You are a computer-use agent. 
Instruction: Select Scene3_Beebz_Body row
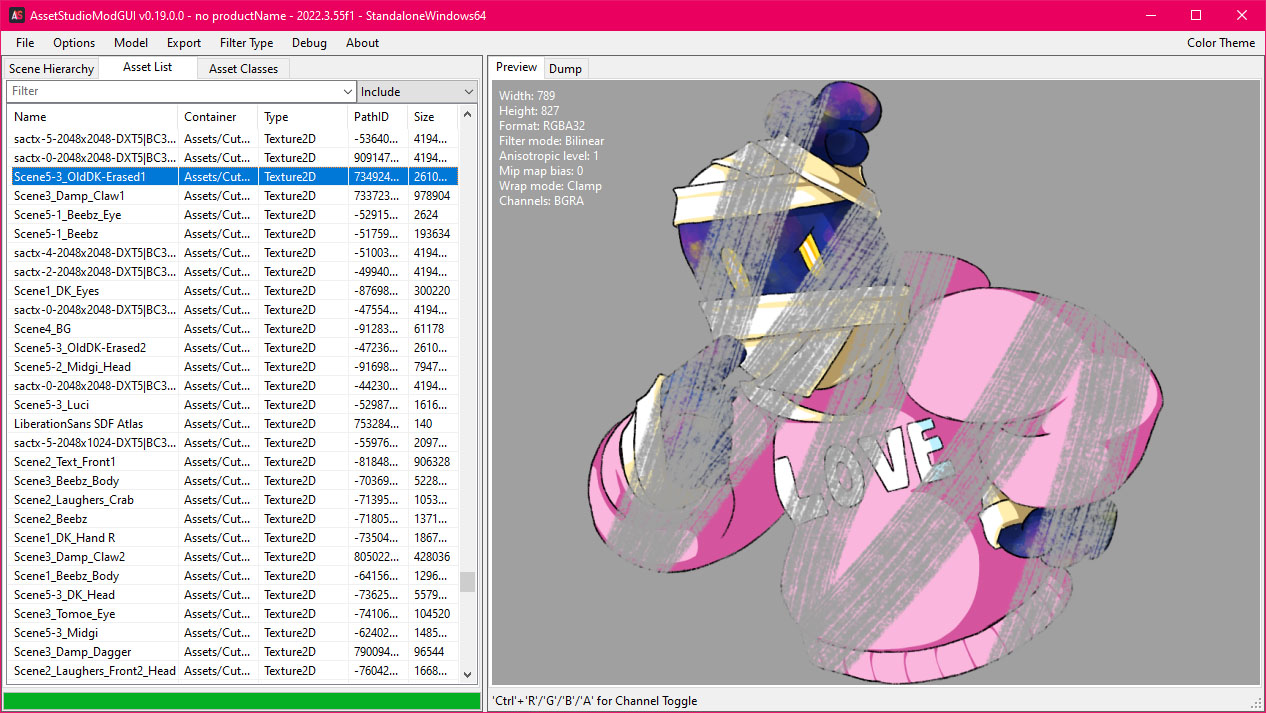pos(234,481)
